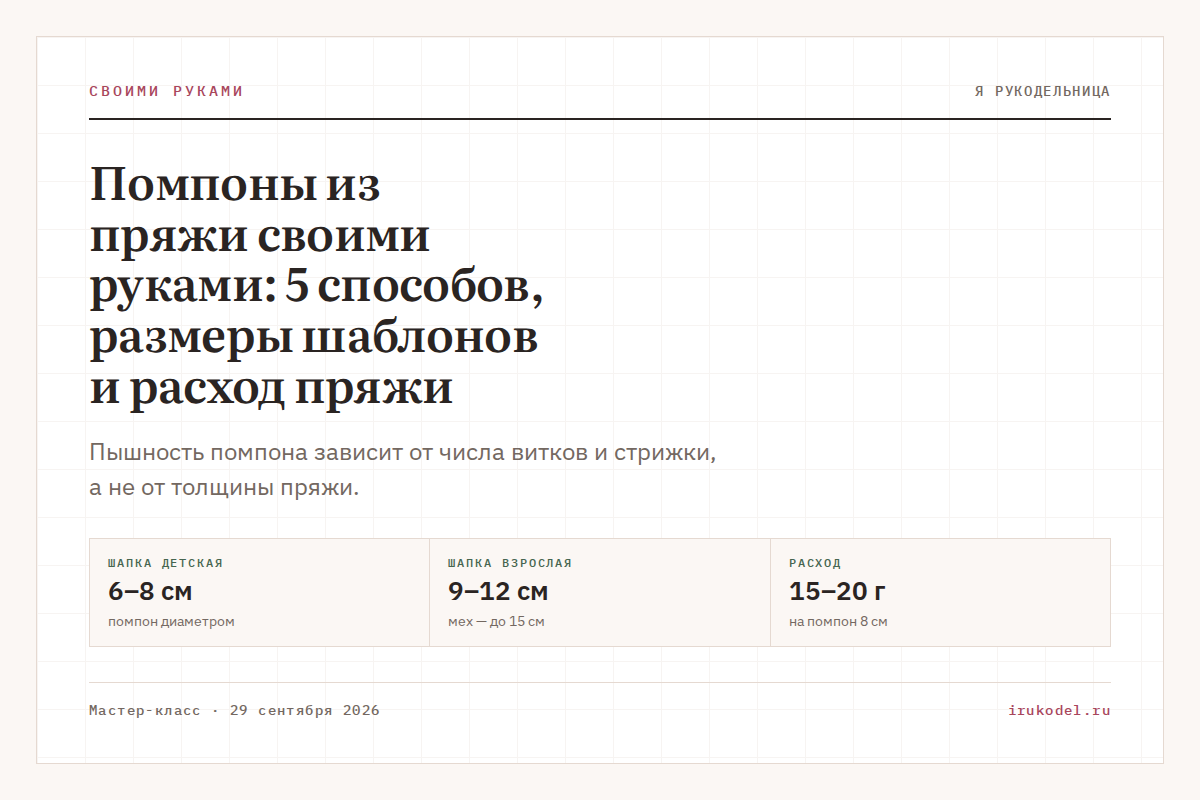
Task: Select the 6–8 см value
Action: click(150, 591)
